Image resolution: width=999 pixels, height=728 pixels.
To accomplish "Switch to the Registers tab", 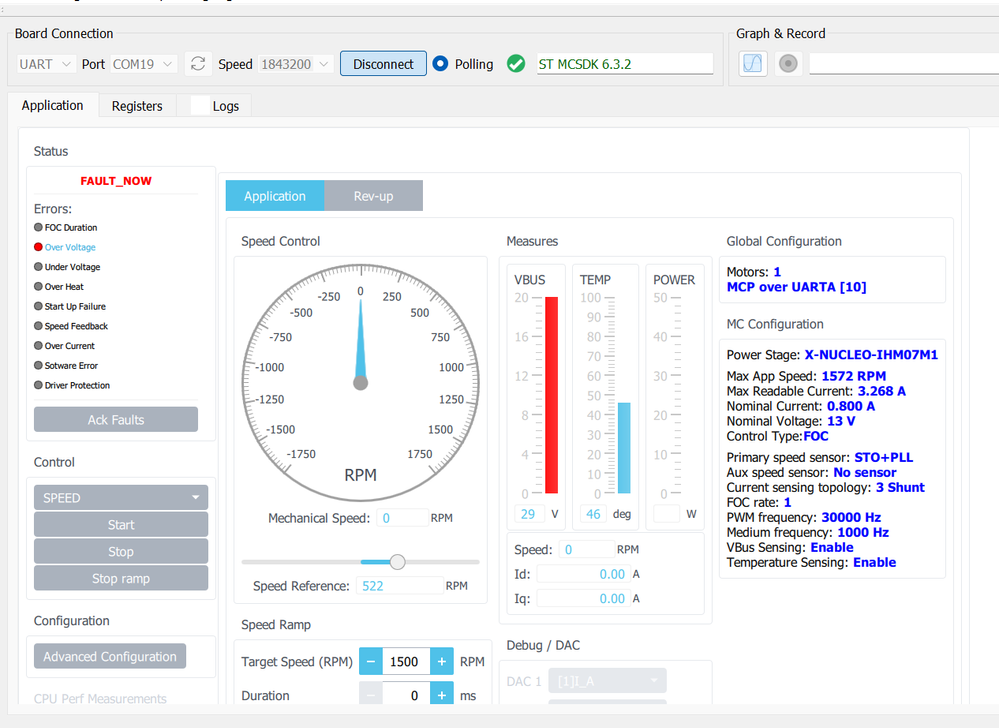I will [x=137, y=106].
